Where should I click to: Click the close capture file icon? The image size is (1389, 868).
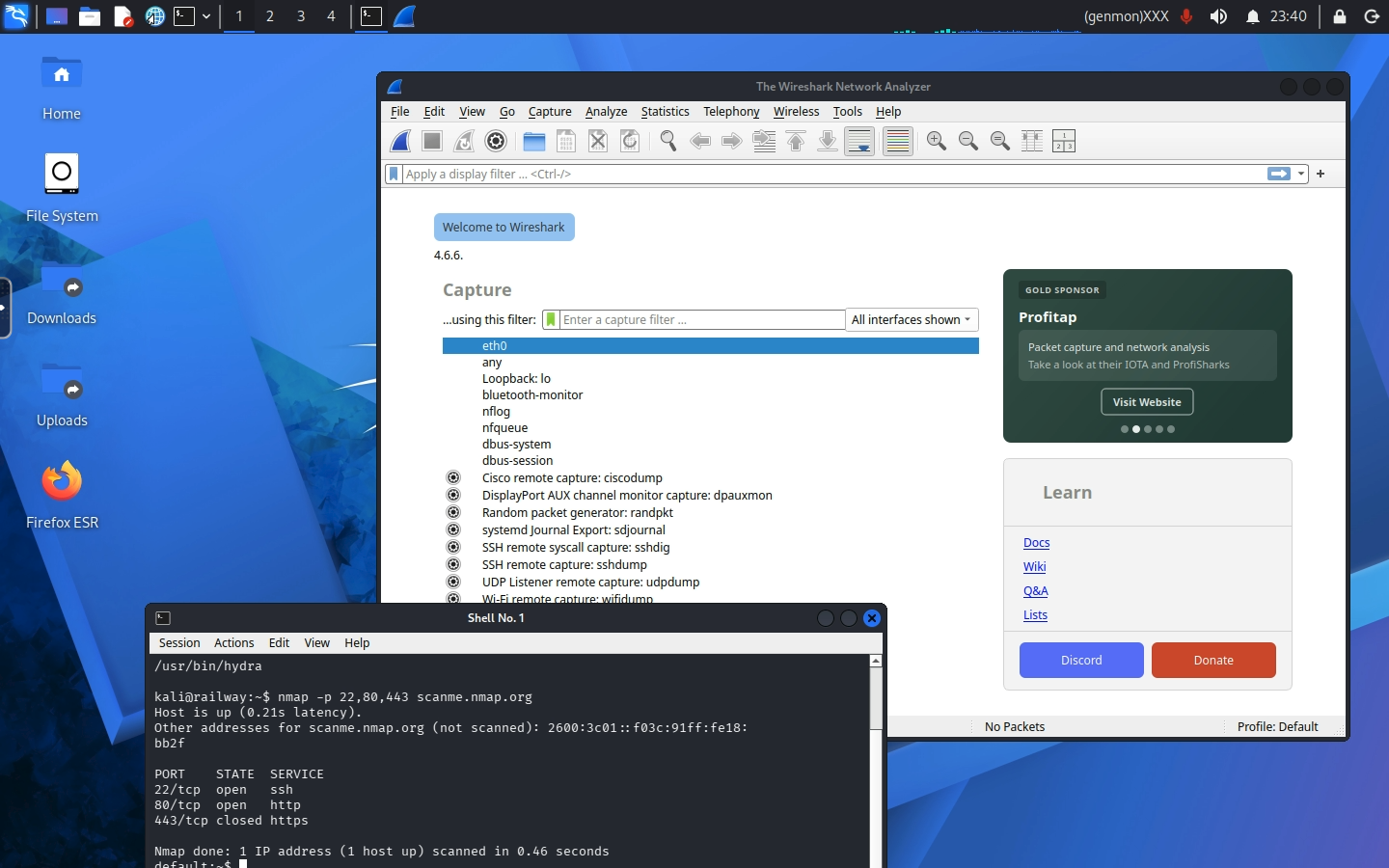pyautogui.click(x=598, y=141)
